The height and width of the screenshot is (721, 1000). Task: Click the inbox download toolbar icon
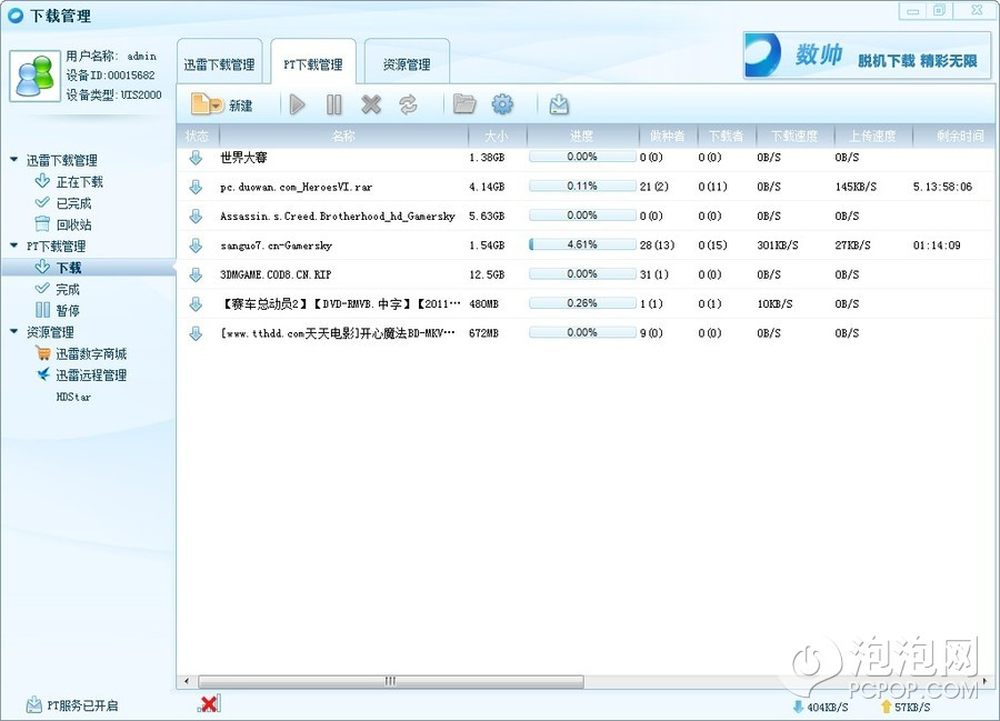(559, 105)
